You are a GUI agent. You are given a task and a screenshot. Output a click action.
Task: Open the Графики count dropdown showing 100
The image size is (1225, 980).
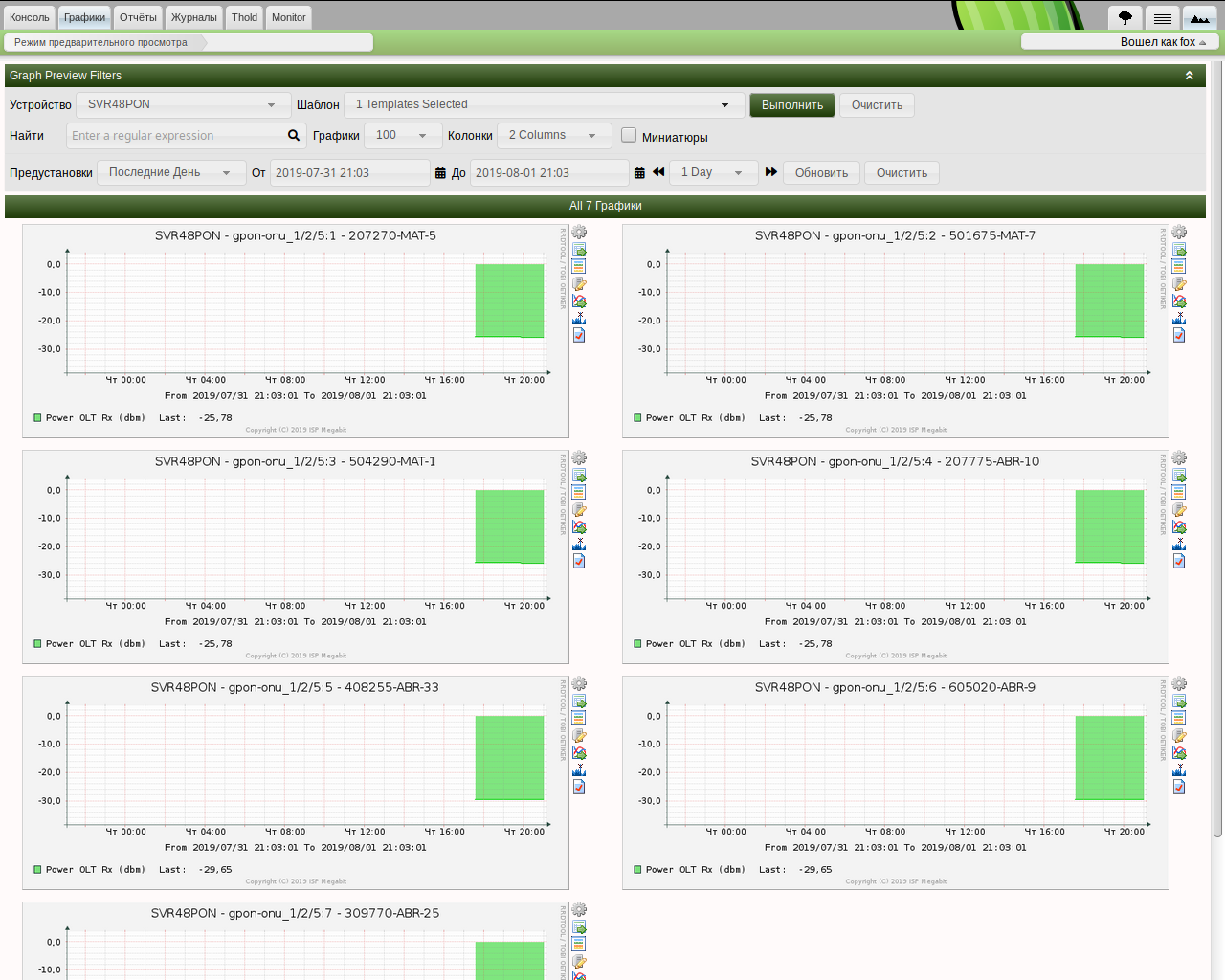403,135
